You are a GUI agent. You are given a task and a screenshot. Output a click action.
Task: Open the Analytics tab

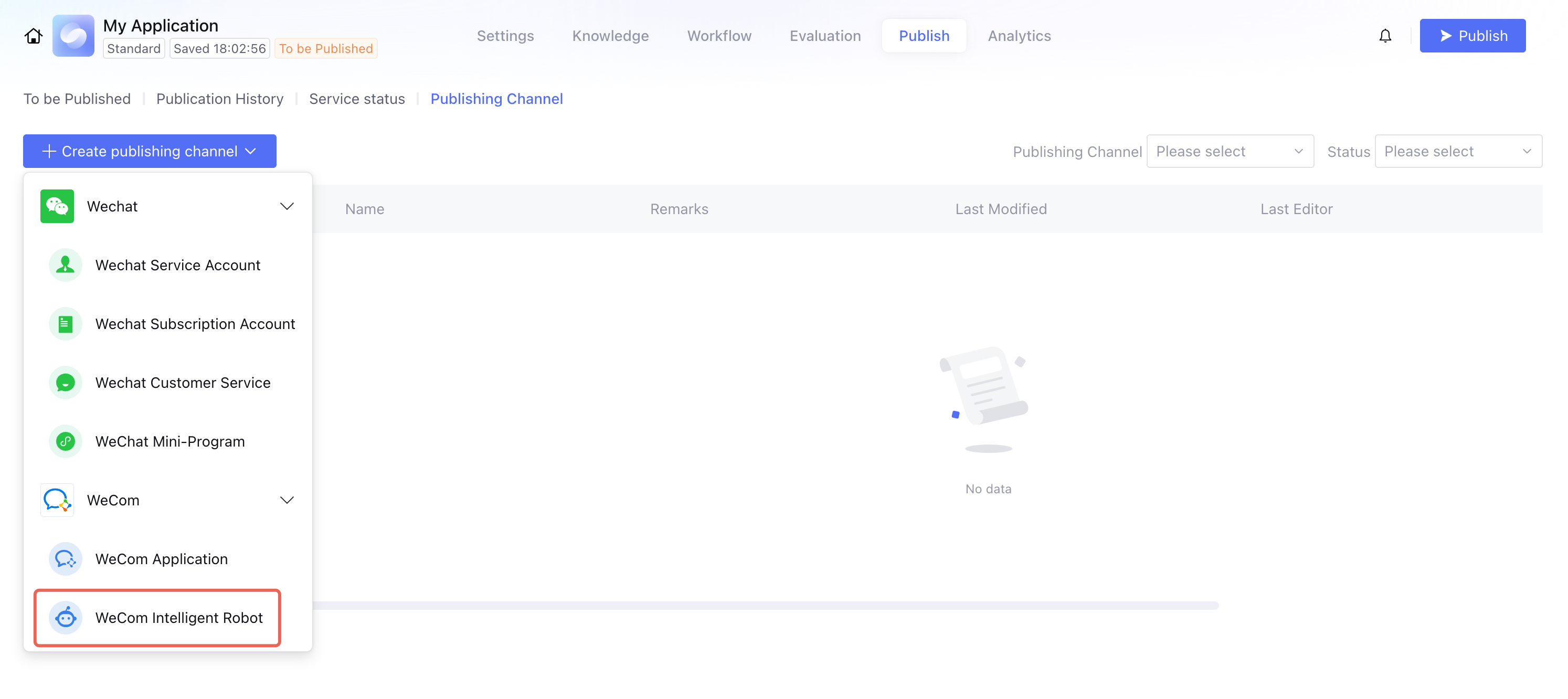tap(1019, 36)
